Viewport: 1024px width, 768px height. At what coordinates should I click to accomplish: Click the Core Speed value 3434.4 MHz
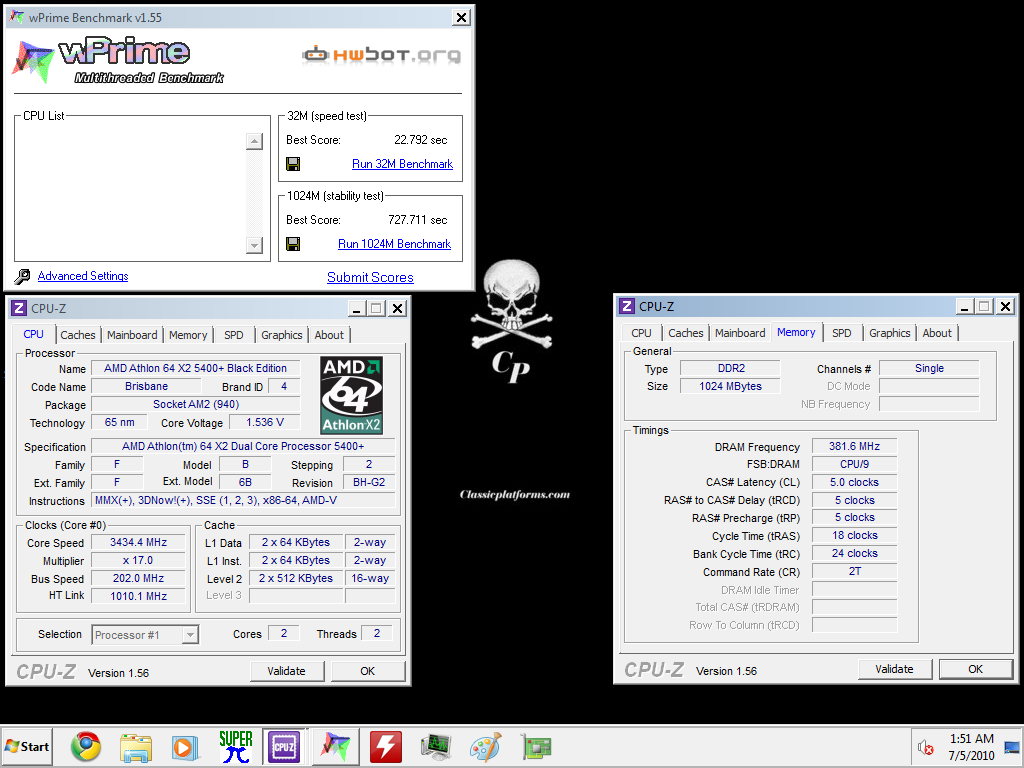138,543
